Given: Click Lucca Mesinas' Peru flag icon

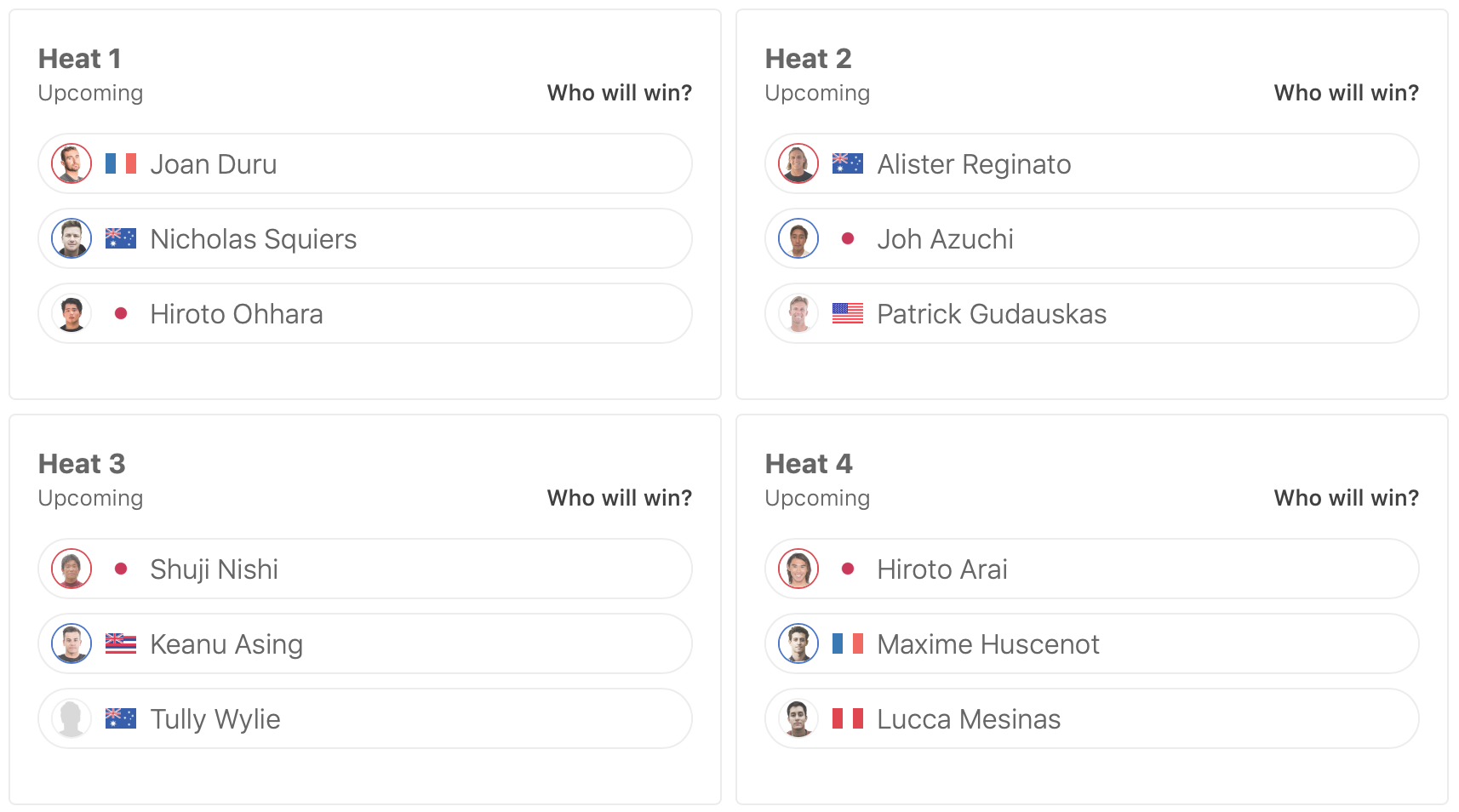Looking at the screenshot, I should [x=847, y=718].
